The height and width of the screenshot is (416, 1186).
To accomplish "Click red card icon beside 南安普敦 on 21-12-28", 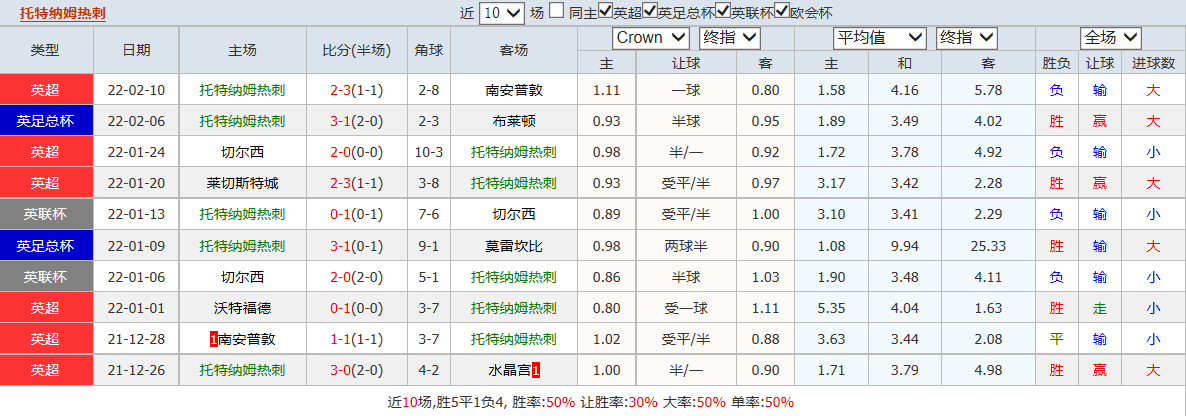I will (213, 339).
